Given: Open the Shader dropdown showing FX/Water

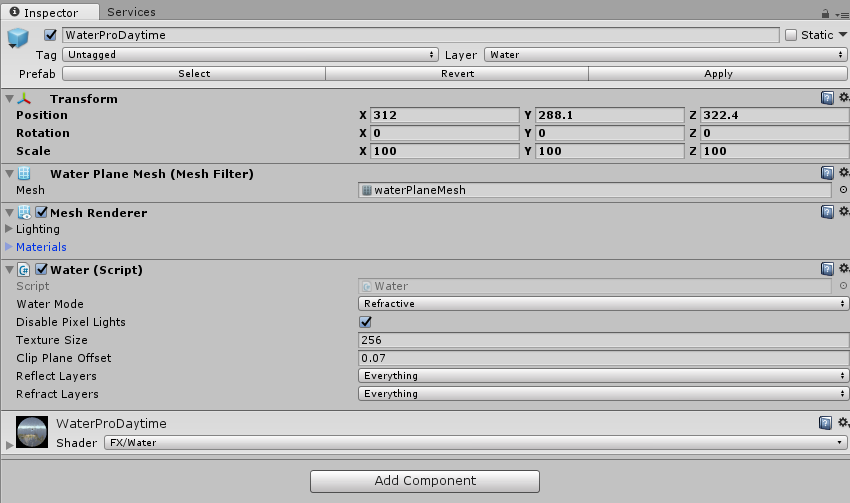Looking at the screenshot, I should pyautogui.click(x=475, y=443).
